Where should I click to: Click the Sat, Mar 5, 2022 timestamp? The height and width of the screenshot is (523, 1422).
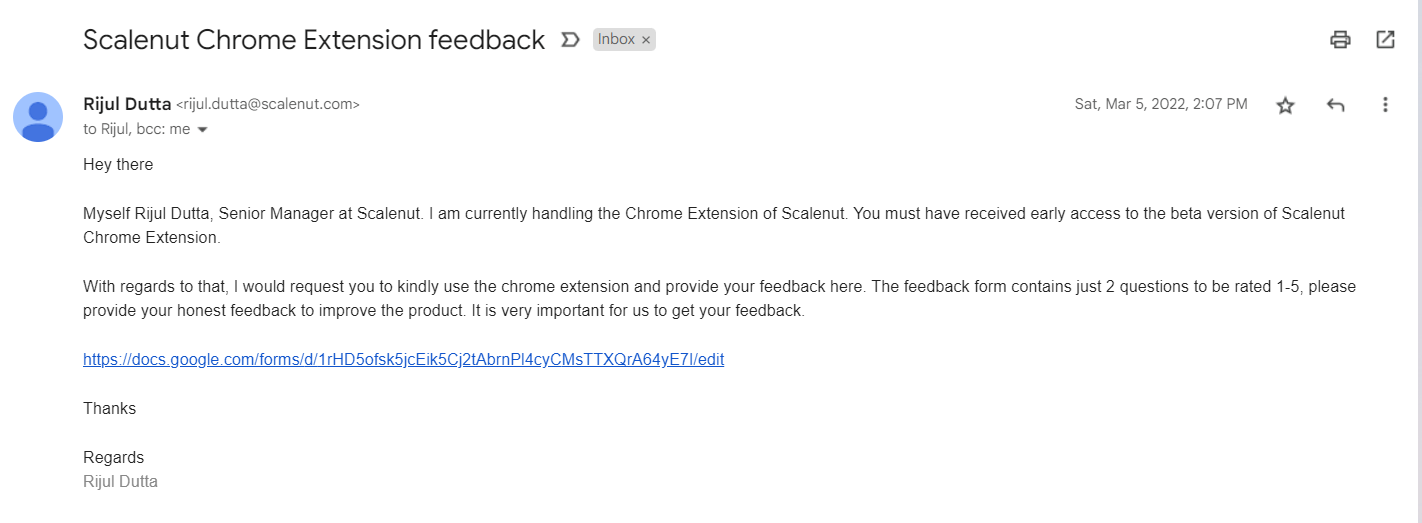tap(1161, 104)
